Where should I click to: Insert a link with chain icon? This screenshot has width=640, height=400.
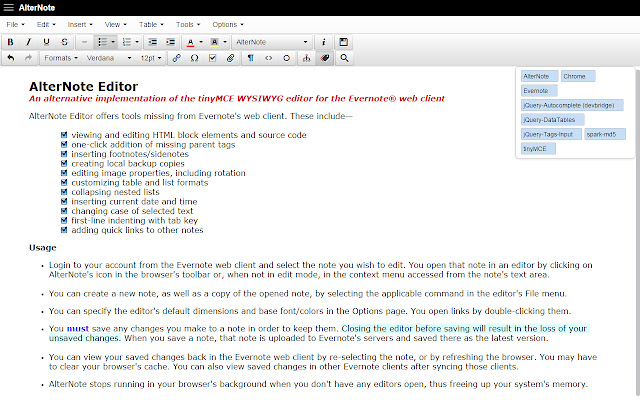[176, 58]
